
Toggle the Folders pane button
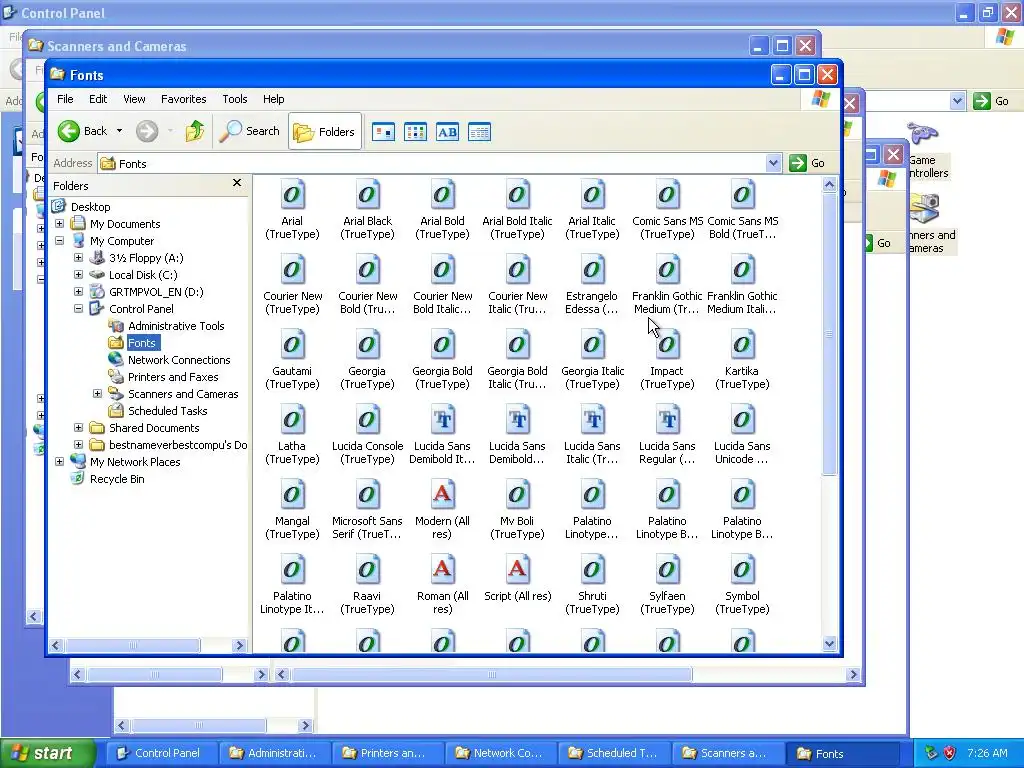click(325, 132)
